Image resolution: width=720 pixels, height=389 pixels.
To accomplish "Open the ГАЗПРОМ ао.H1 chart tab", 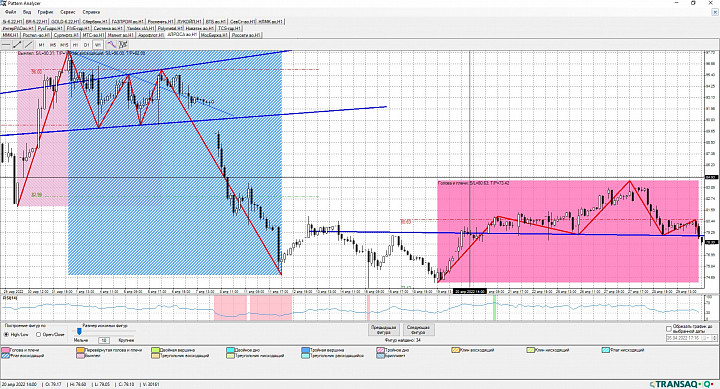I will (128, 22).
